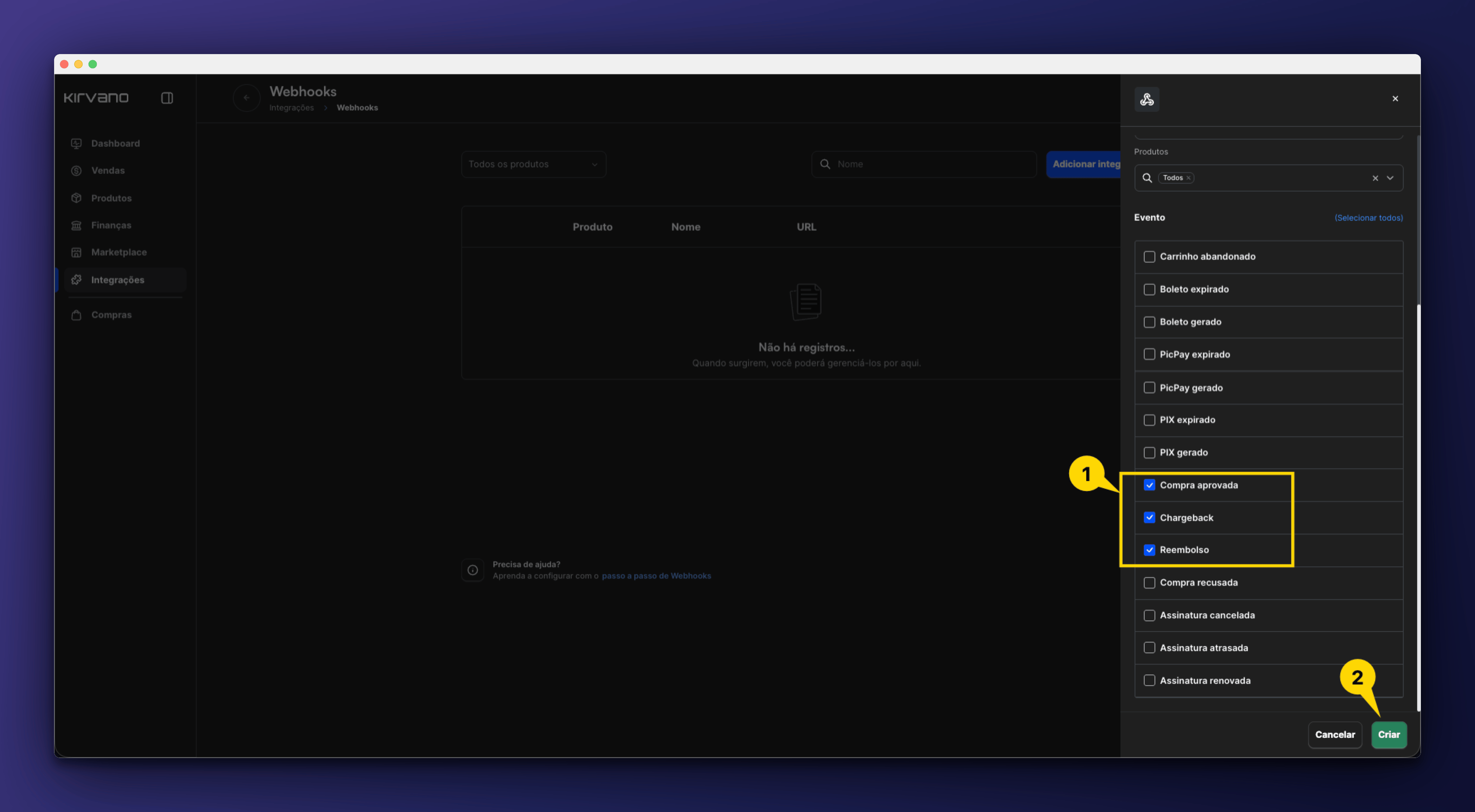Expand the Produtos selector chevron
Screen dimensions: 1475x812
(x=1390, y=178)
